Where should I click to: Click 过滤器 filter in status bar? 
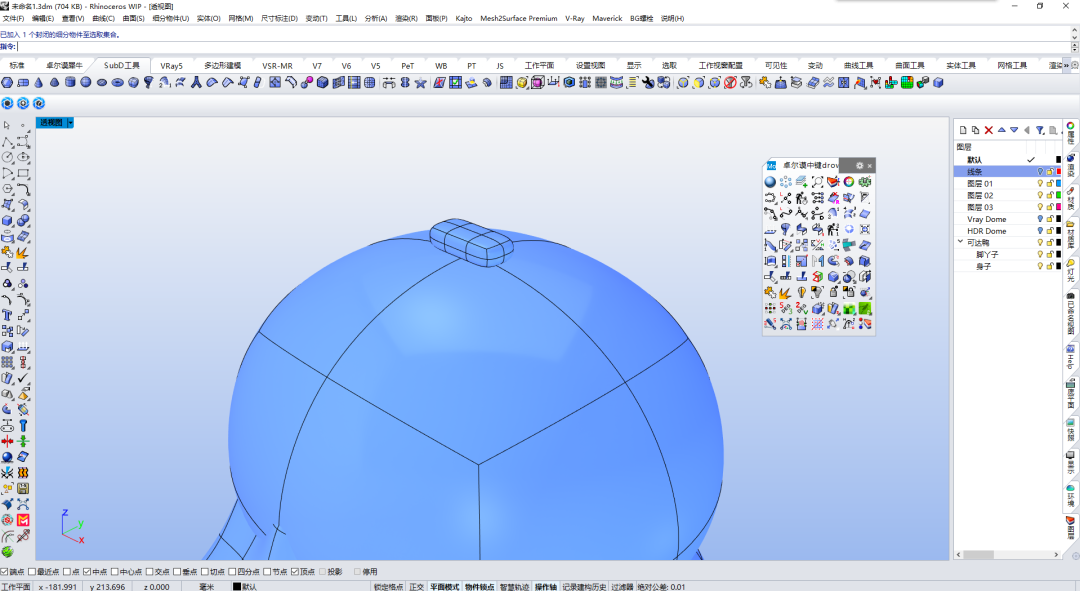[622, 587]
